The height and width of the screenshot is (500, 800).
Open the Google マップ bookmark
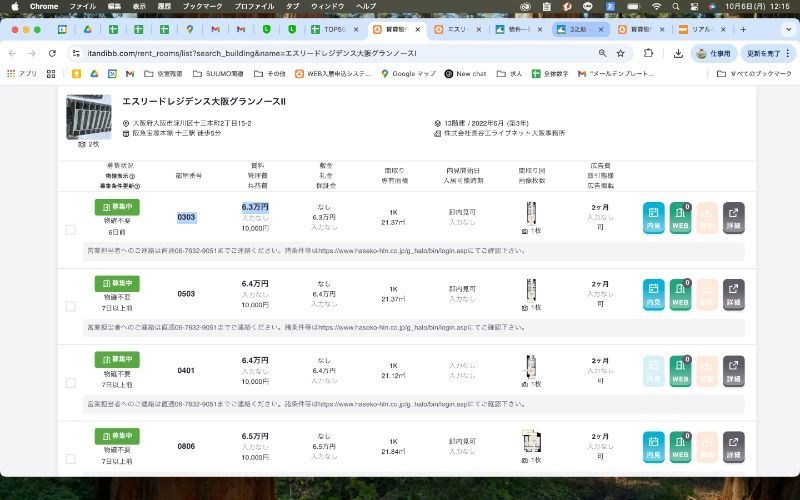(408, 74)
